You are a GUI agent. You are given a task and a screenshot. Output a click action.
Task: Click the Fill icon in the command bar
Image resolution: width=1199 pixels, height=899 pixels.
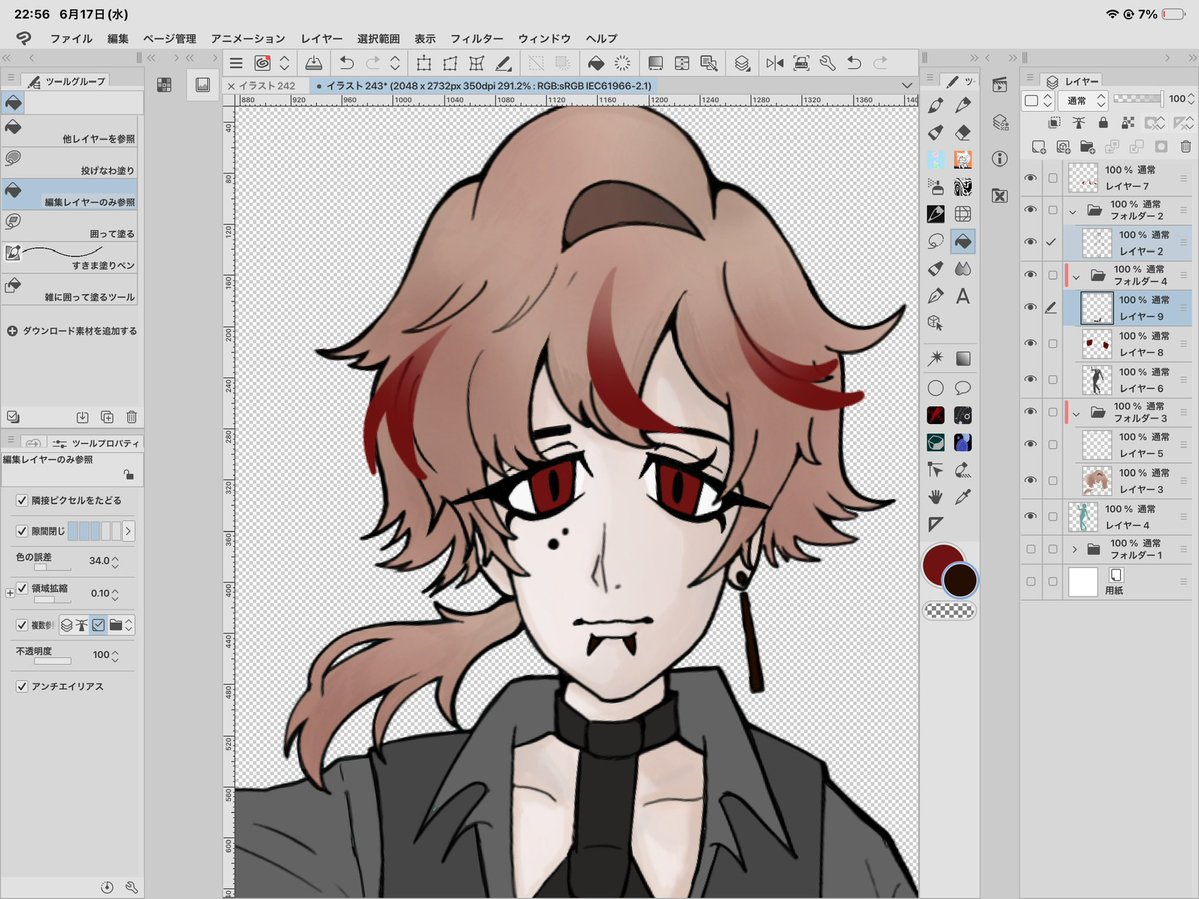click(596, 63)
